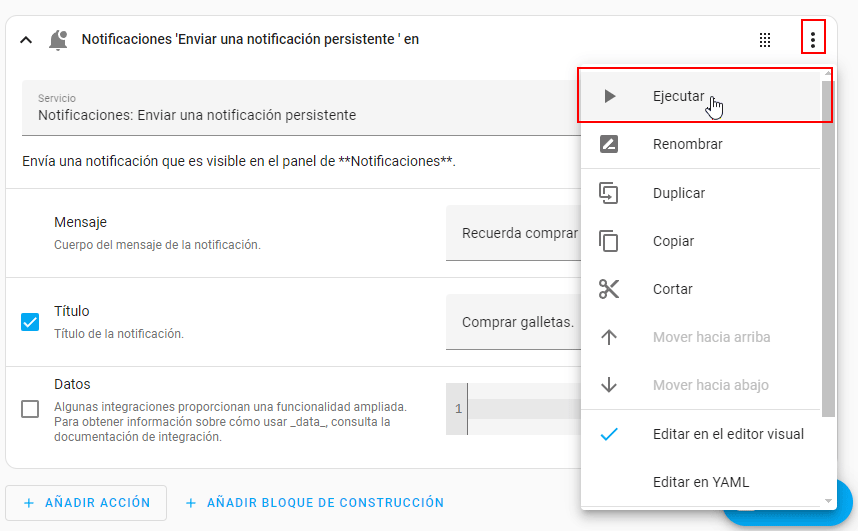This screenshot has height=531, width=858.
Task: Click the Renombrar pencil icon
Action: [609, 144]
